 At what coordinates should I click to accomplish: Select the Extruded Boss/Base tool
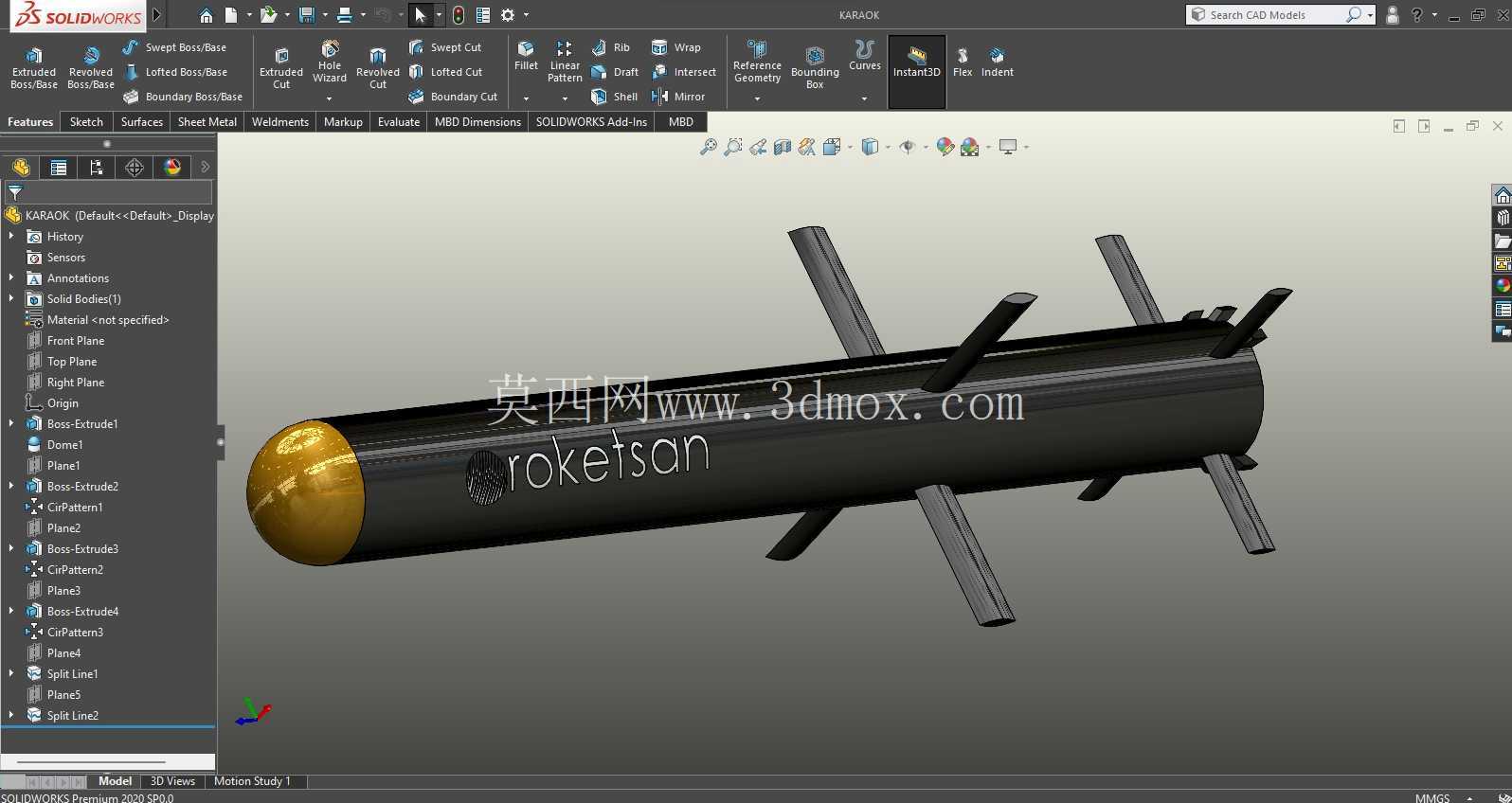34,67
